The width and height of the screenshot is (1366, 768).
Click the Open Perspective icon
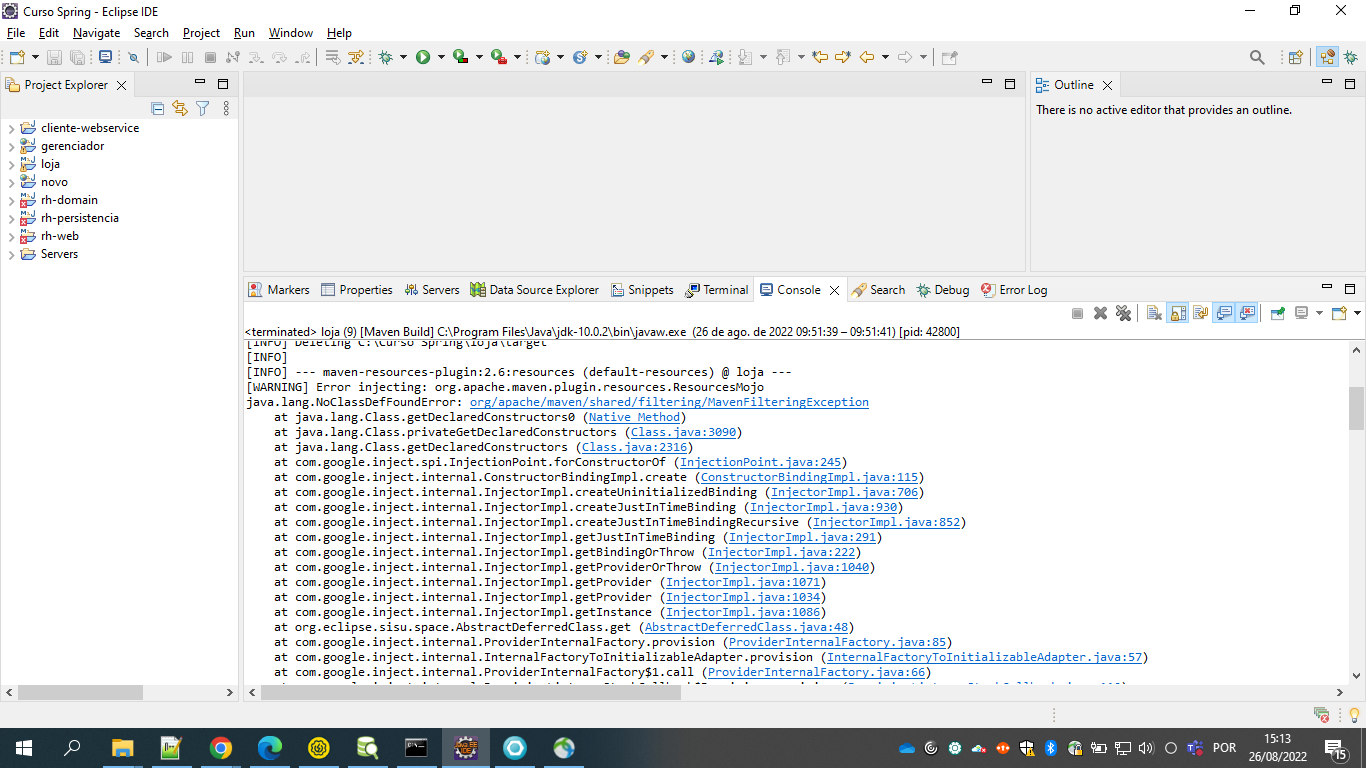[x=1295, y=57]
